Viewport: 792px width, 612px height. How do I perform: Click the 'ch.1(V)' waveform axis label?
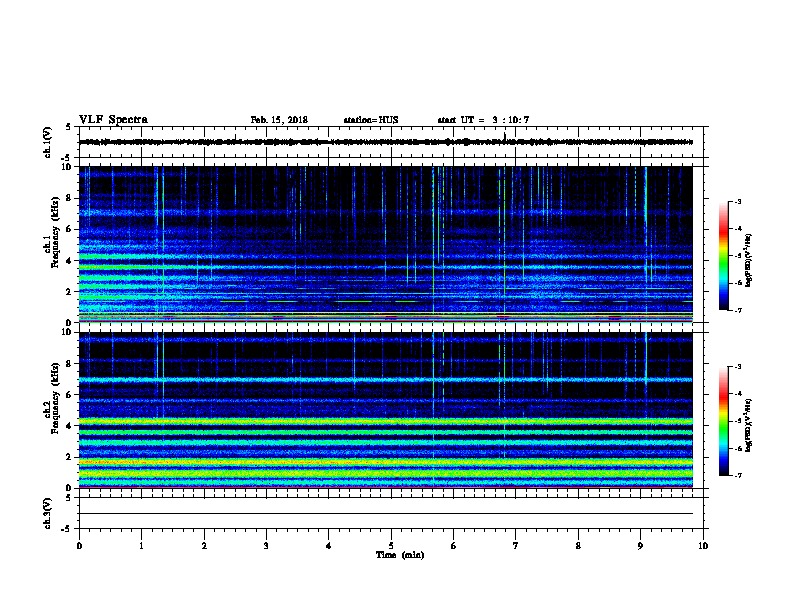coord(47,142)
